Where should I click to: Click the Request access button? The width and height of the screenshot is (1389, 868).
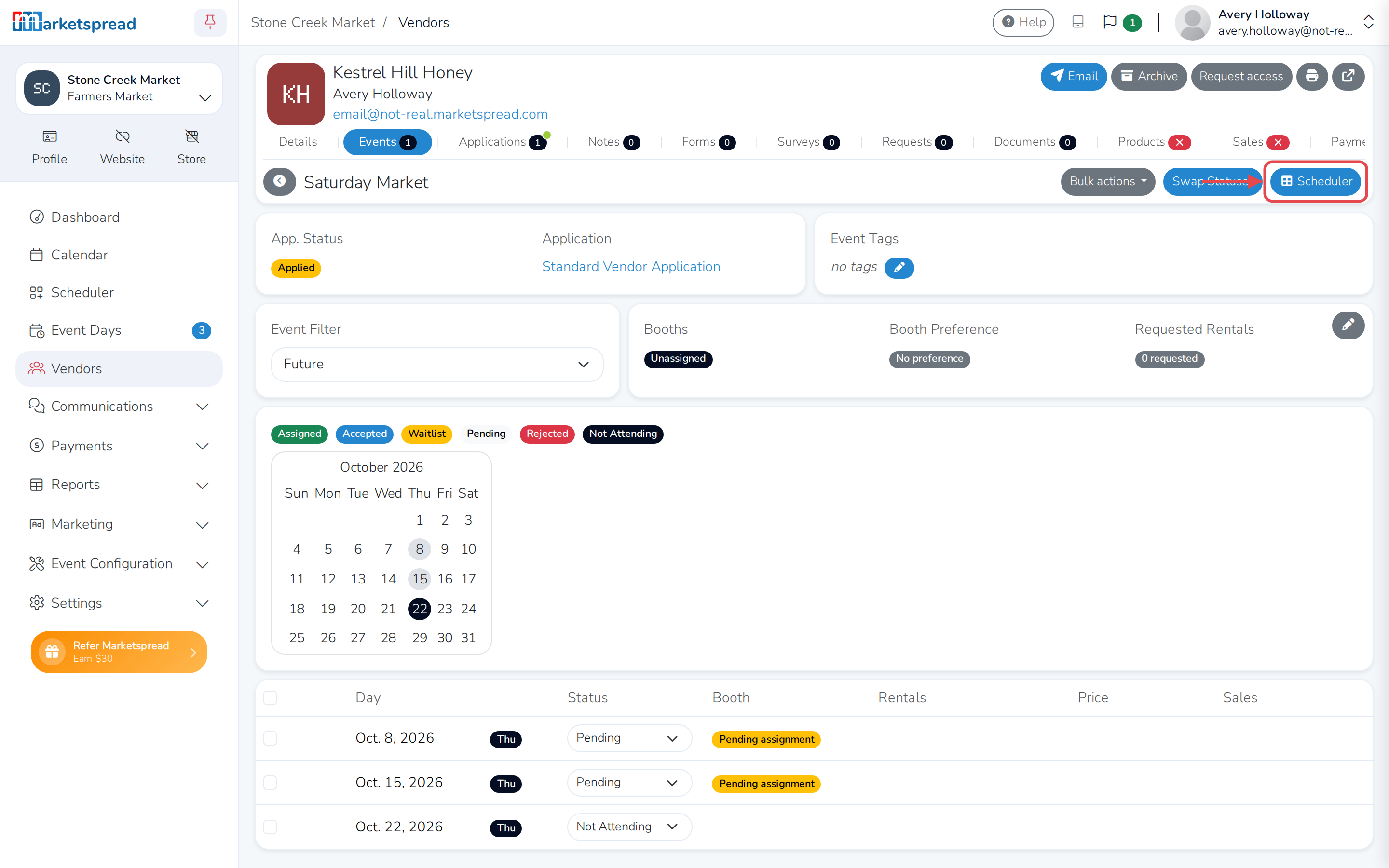pos(1241,76)
